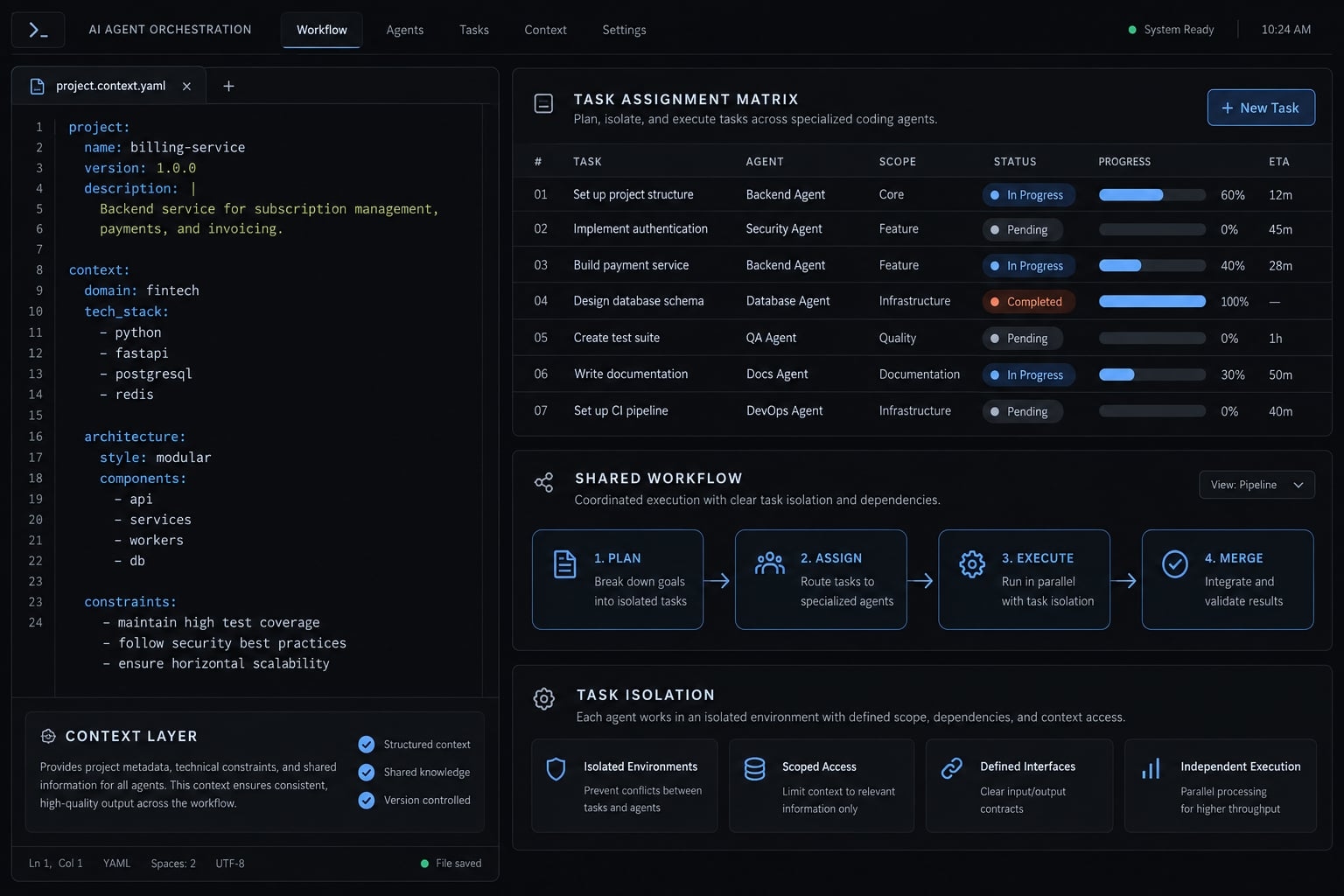Click the gear icon on Execute step
1344x896 pixels.
click(x=972, y=564)
